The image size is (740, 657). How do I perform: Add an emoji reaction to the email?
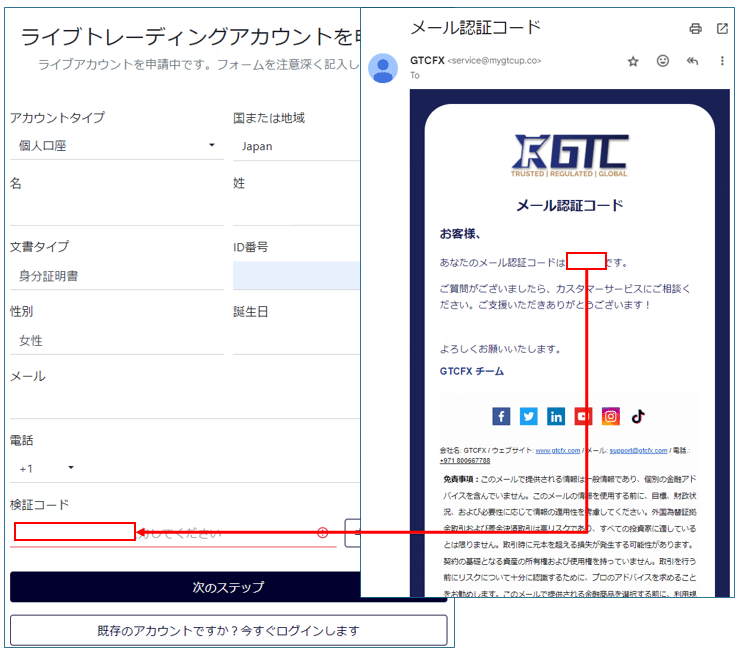point(663,61)
